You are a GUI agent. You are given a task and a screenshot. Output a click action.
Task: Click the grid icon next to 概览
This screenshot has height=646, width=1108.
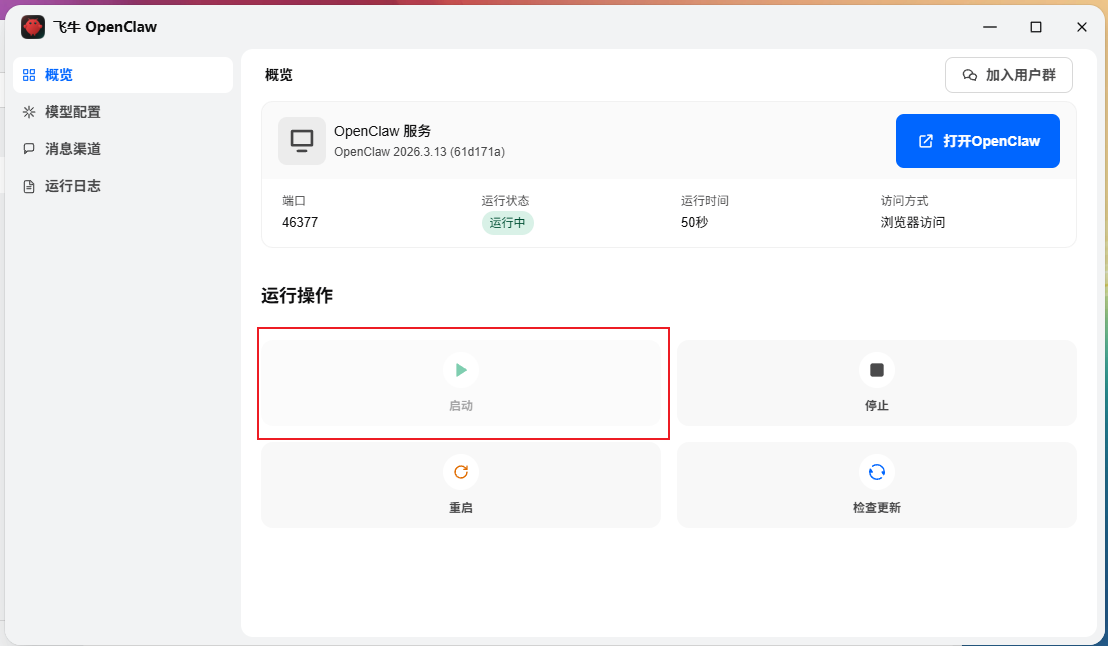pyautogui.click(x=29, y=75)
